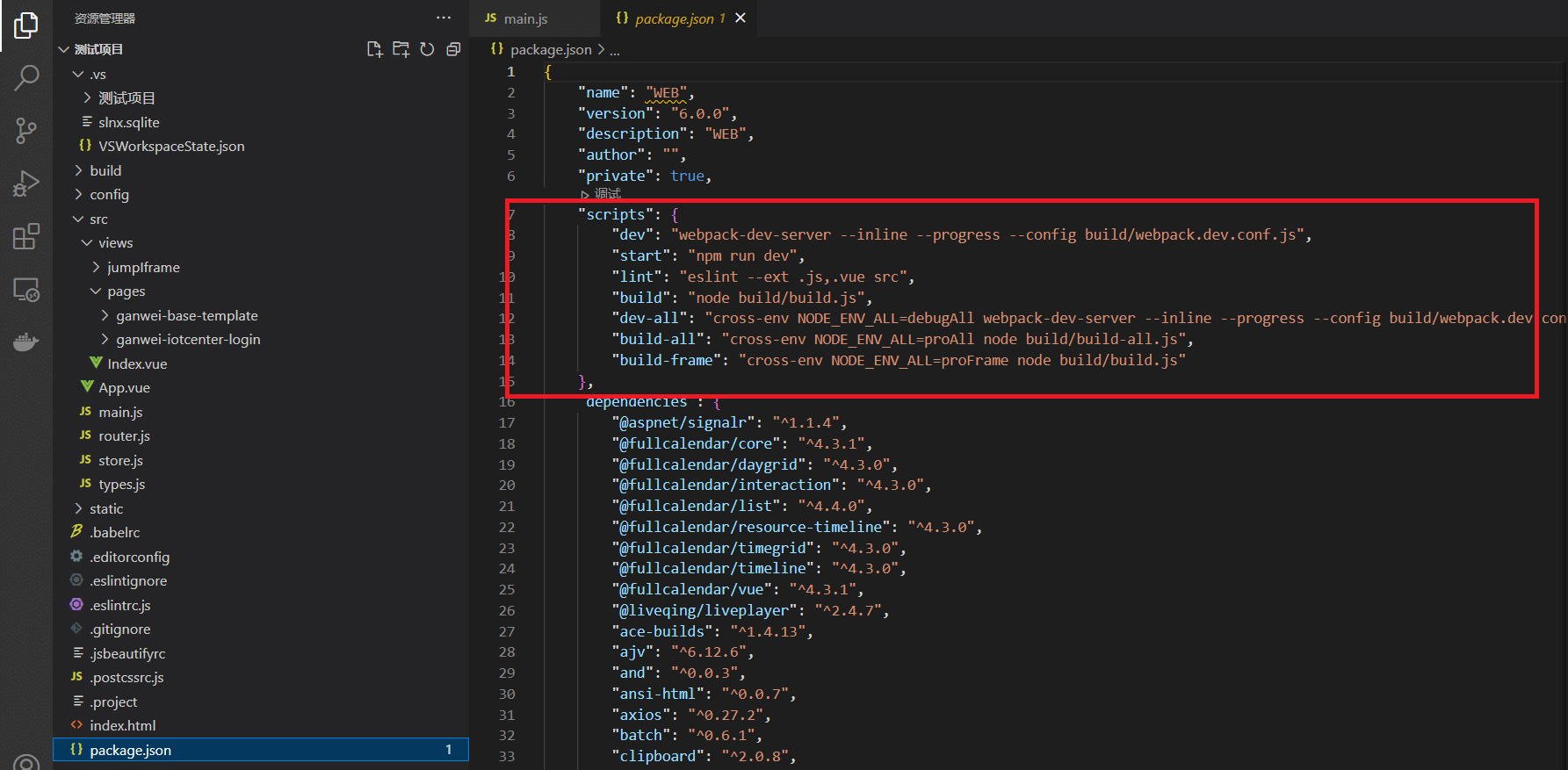Click the package.json breadcrumb in editor
This screenshot has width=1568, height=770.
[x=550, y=49]
